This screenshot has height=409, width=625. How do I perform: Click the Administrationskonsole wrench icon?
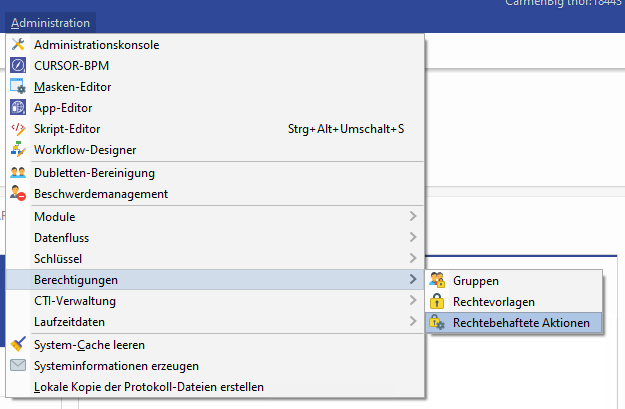click(x=17, y=45)
